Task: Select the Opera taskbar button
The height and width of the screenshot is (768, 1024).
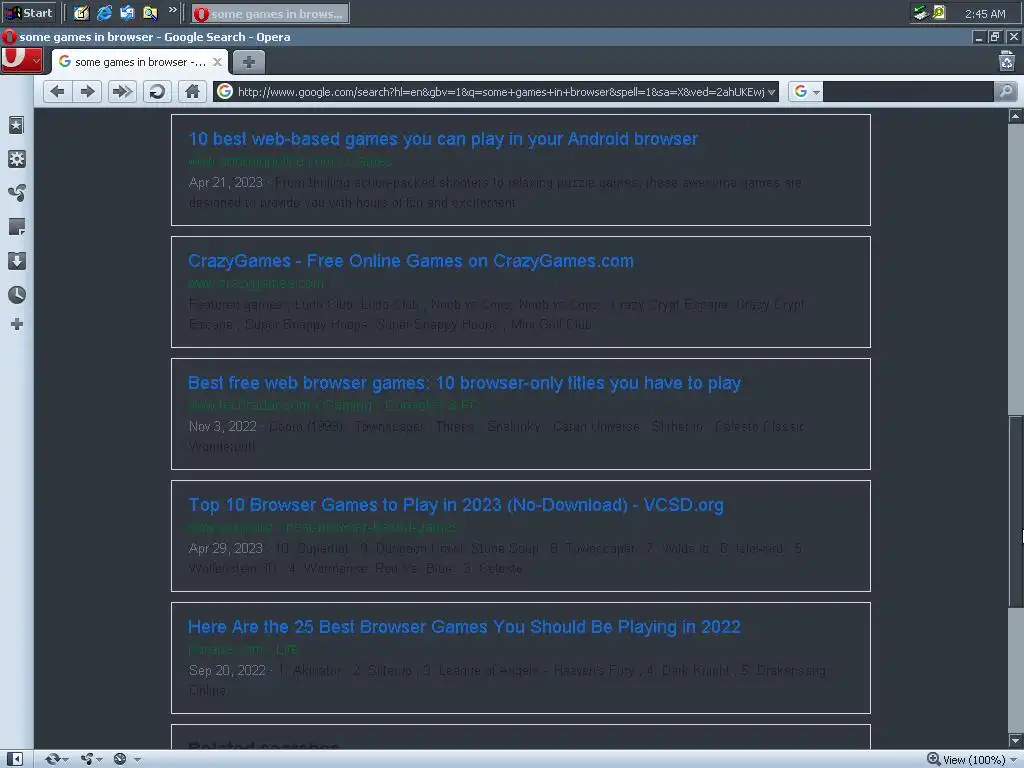Action: pos(270,13)
